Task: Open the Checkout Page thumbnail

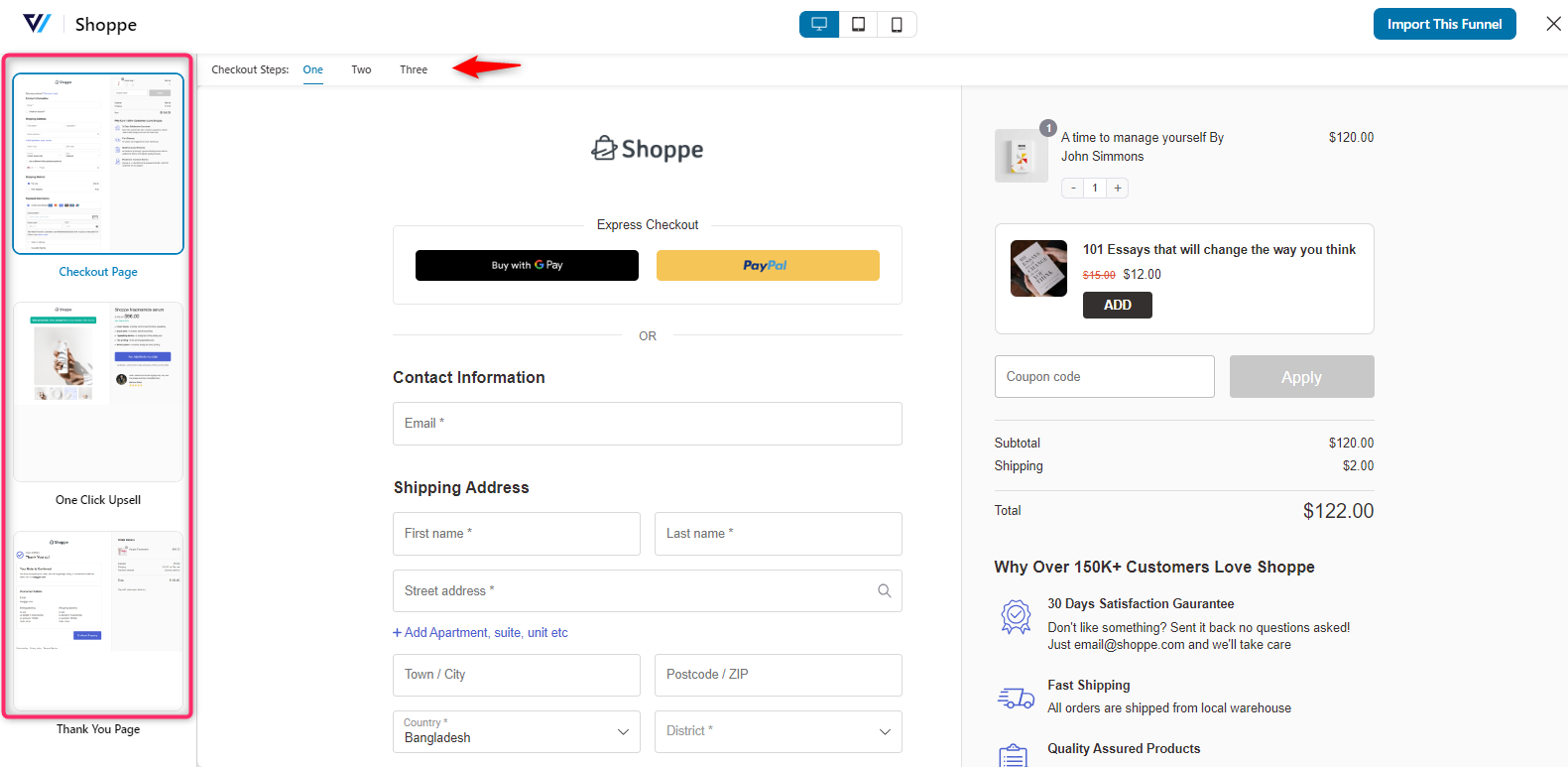Action: click(98, 164)
